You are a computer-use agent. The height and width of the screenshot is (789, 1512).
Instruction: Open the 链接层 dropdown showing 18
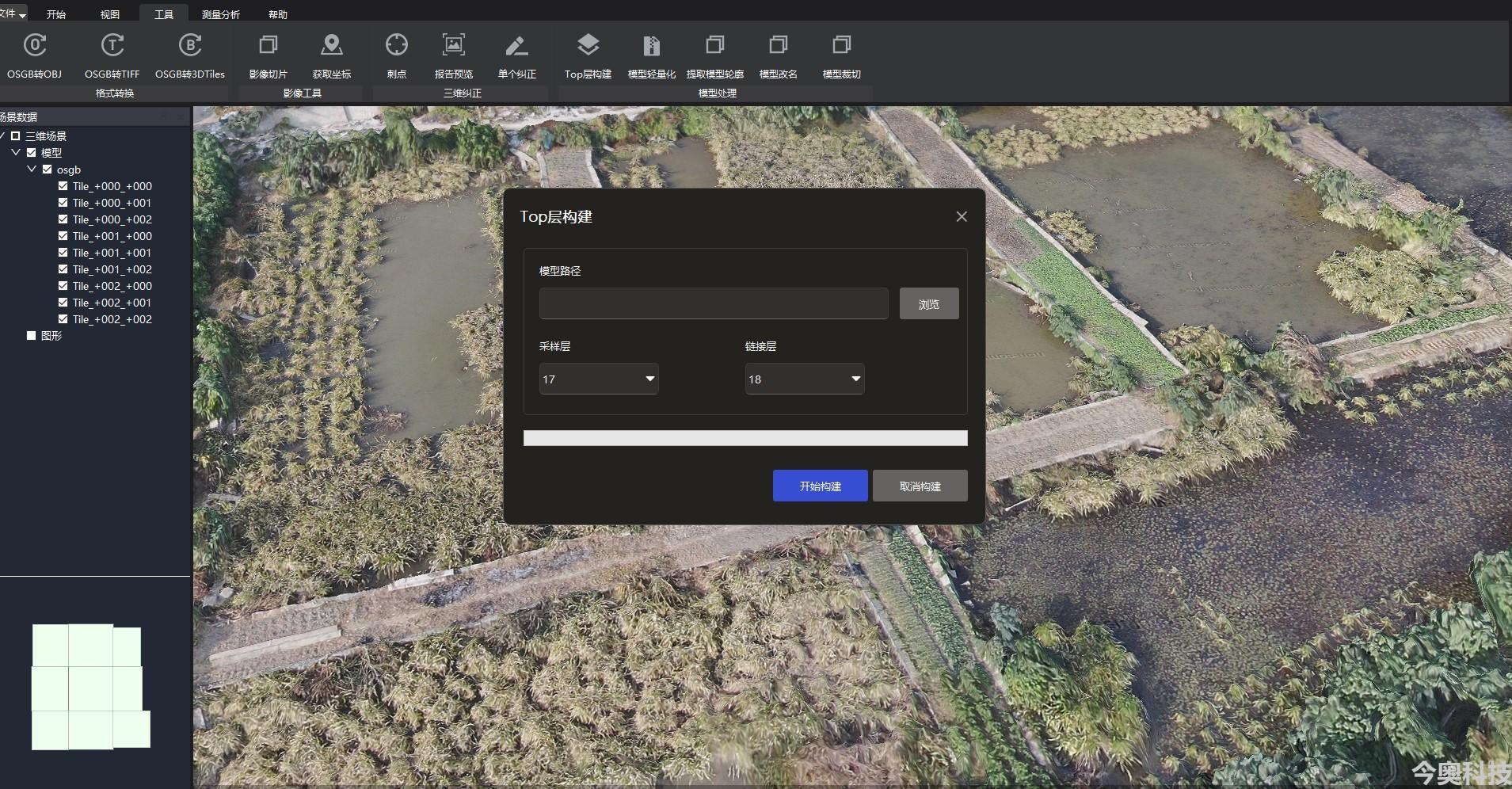(805, 379)
